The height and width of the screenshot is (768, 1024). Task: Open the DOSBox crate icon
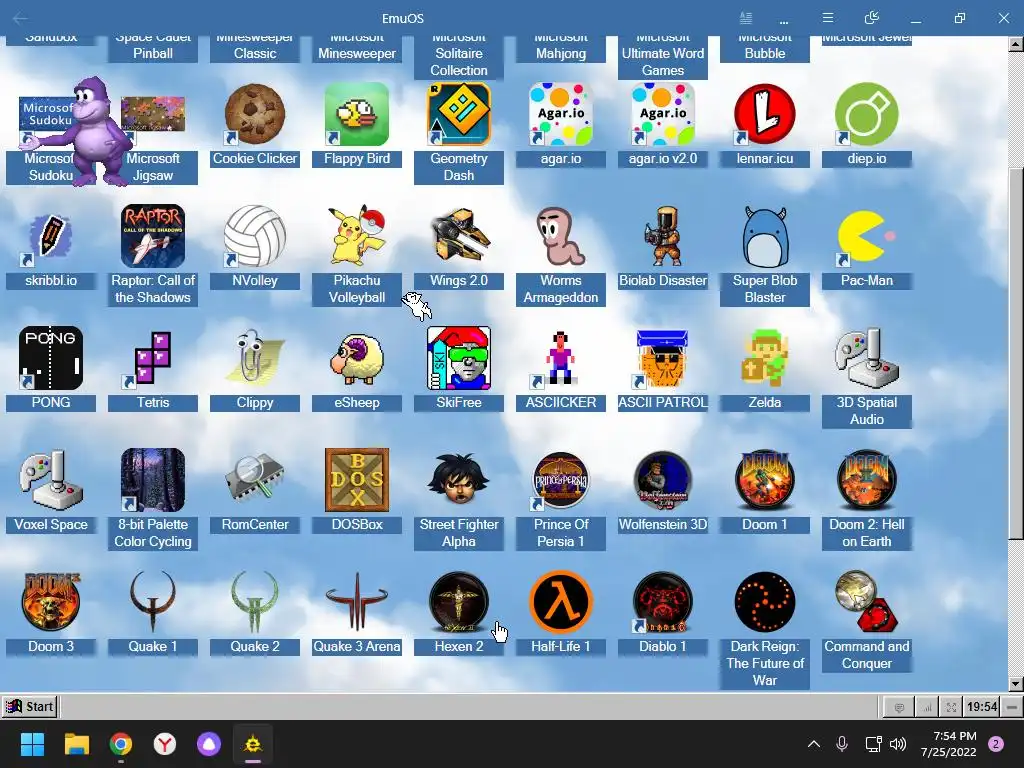click(357, 481)
